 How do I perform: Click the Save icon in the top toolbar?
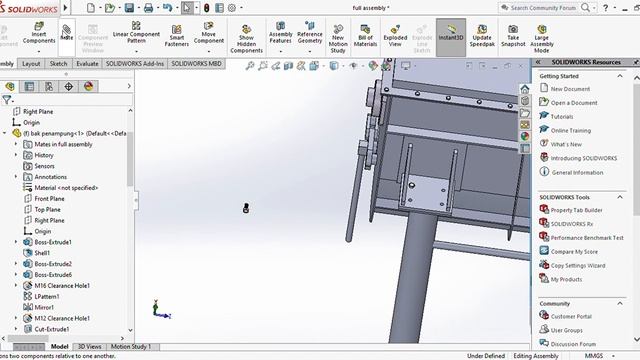pos(129,8)
